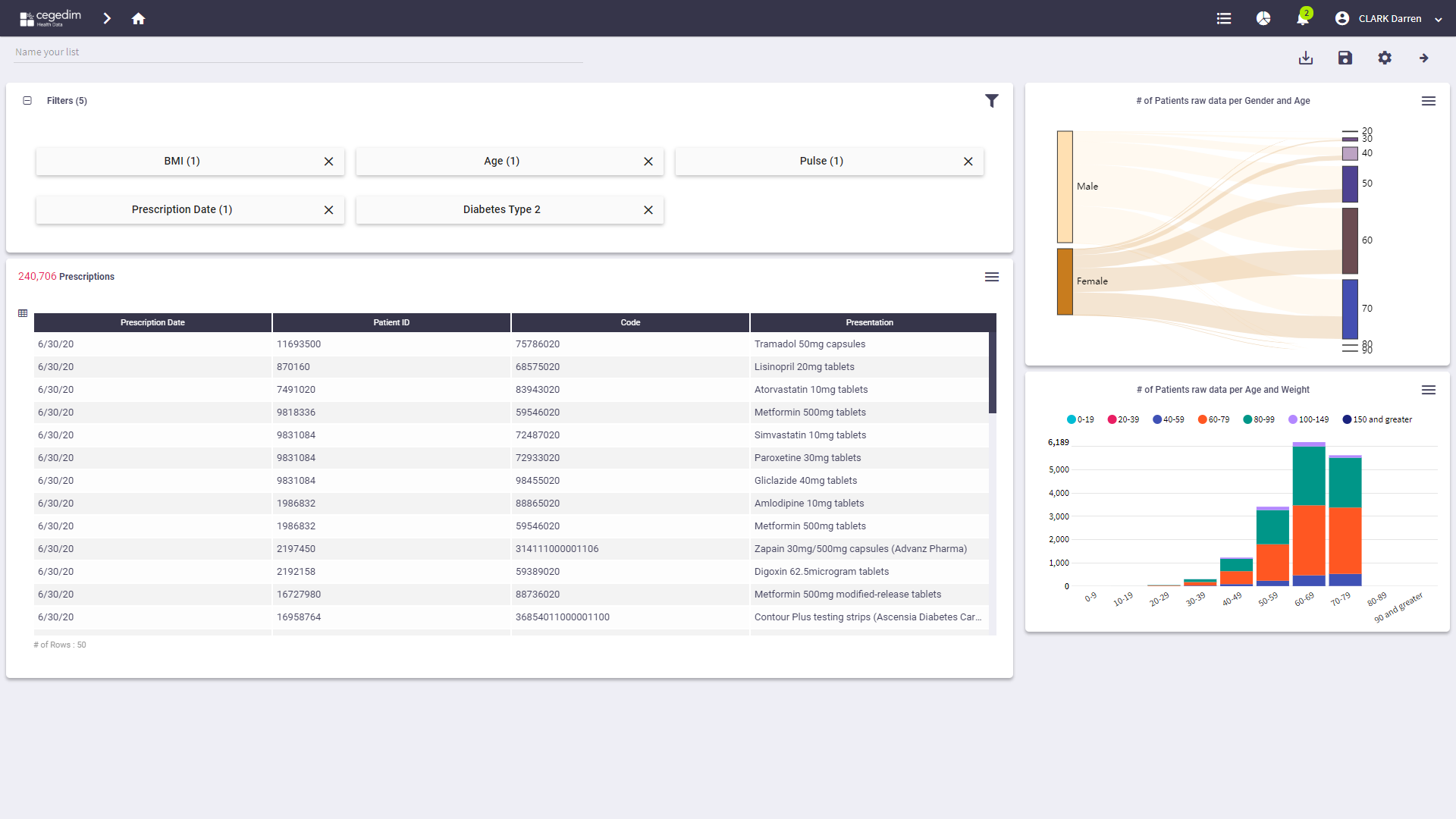Viewport: 1456px width, 819px height.
Task: Open settings gear icon
Action: point(1385,58)
